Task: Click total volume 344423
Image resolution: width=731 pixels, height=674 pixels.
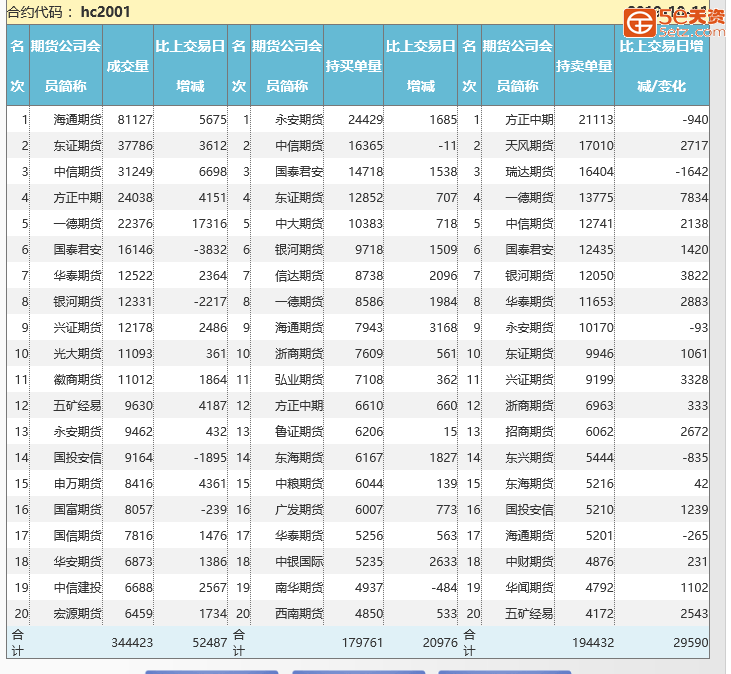Action: point(132,643)
